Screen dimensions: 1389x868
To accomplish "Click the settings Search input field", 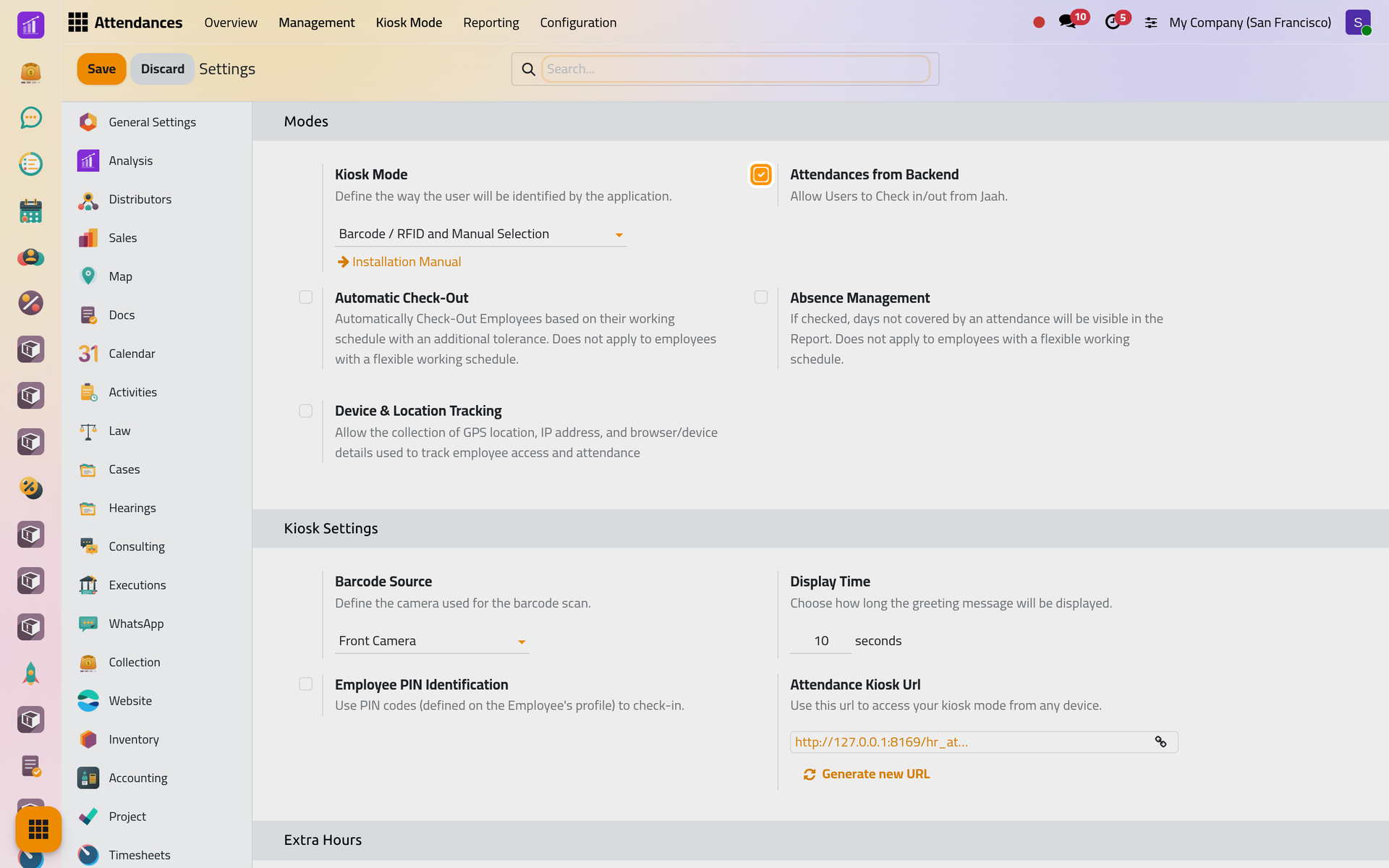I will pos(736,69).
